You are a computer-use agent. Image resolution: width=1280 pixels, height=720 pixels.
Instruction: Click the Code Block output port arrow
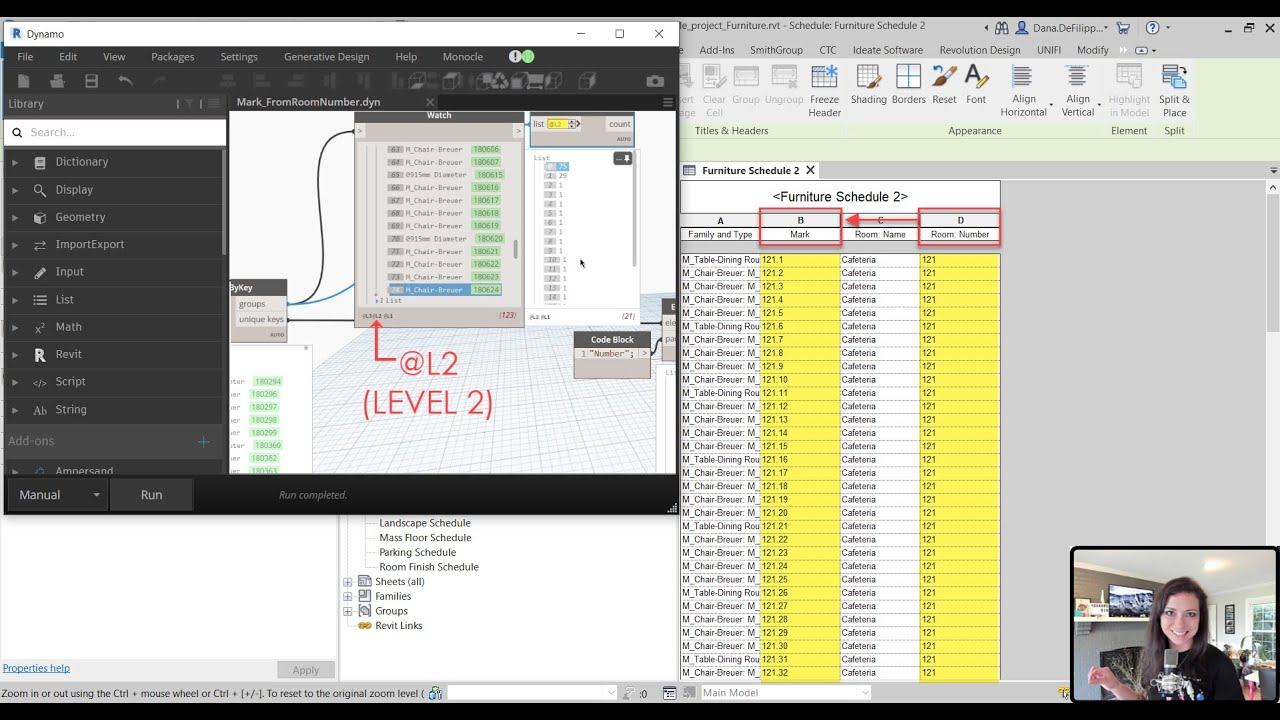click(x=644, y=354)
